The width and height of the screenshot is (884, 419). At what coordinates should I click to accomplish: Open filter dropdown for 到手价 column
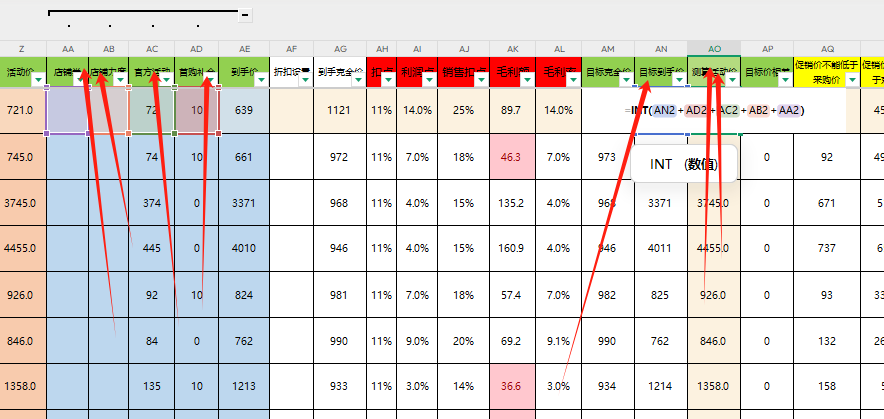click(261, 82)
